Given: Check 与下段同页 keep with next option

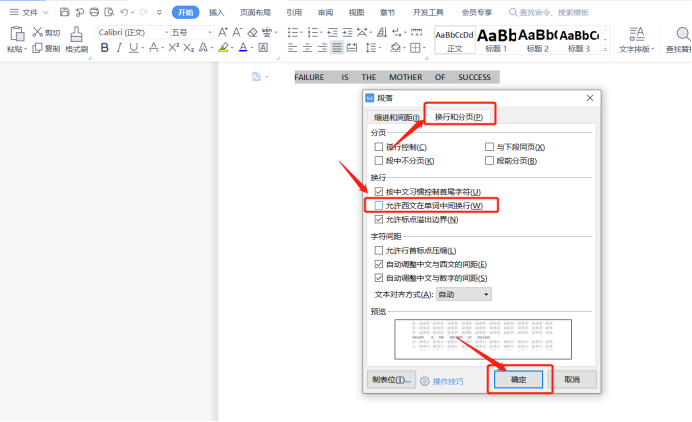Looking at the screenshot, I should tap(489, 147).
